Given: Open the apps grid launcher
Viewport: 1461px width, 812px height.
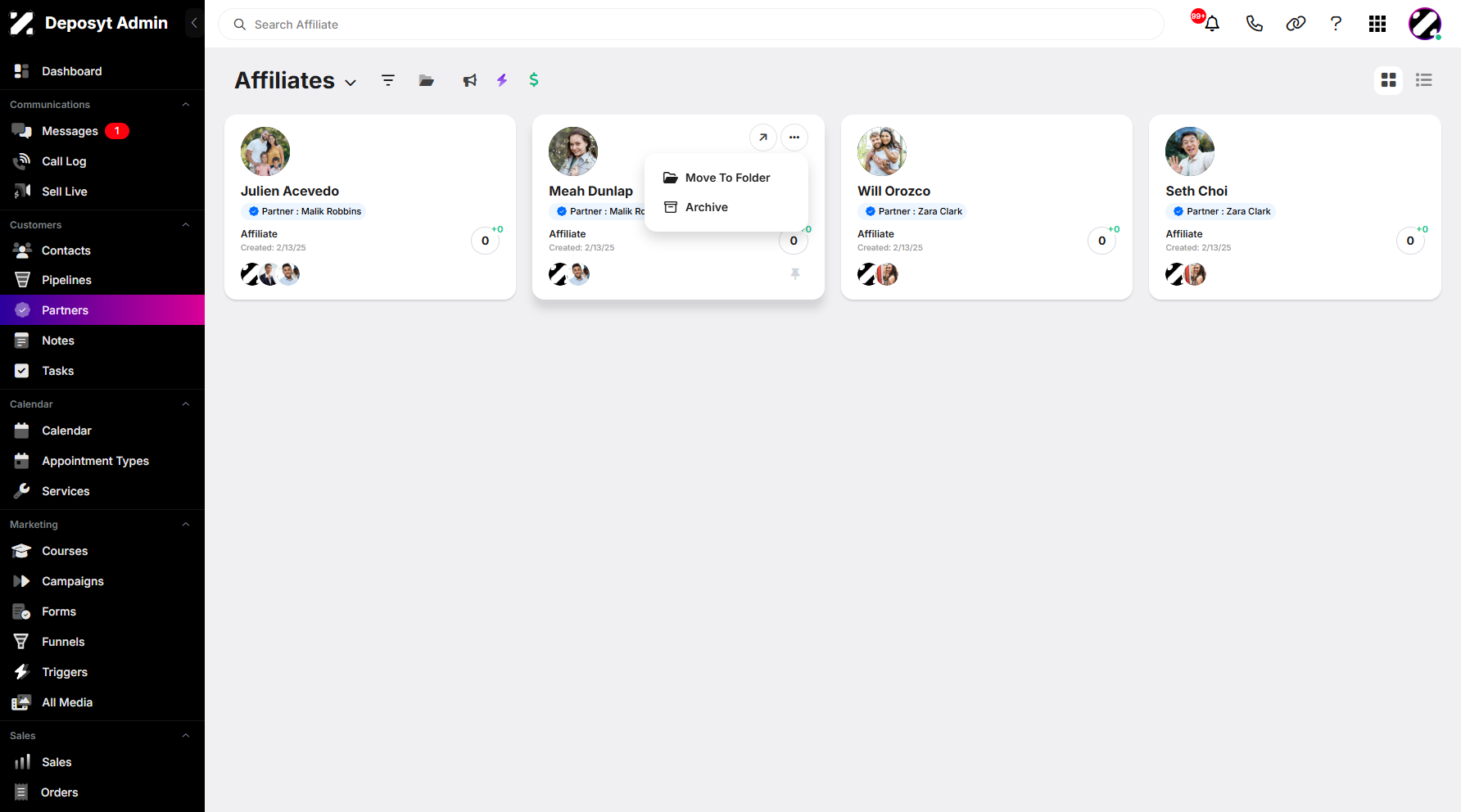Looking at the screenshot, I should tap(1377, 24).
